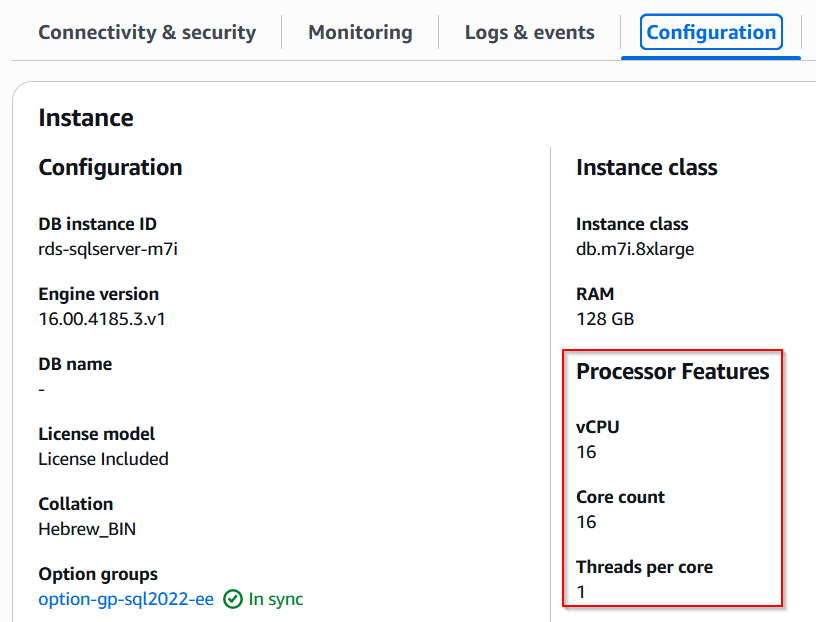Click the In sync status text

coord(276,600)
